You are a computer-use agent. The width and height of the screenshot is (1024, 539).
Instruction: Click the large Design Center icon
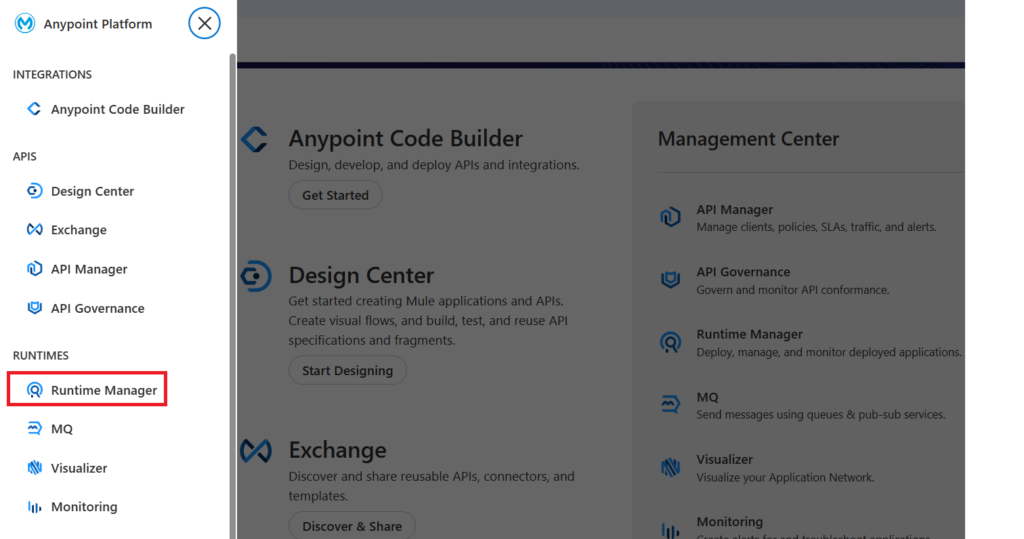coord(255,276)
